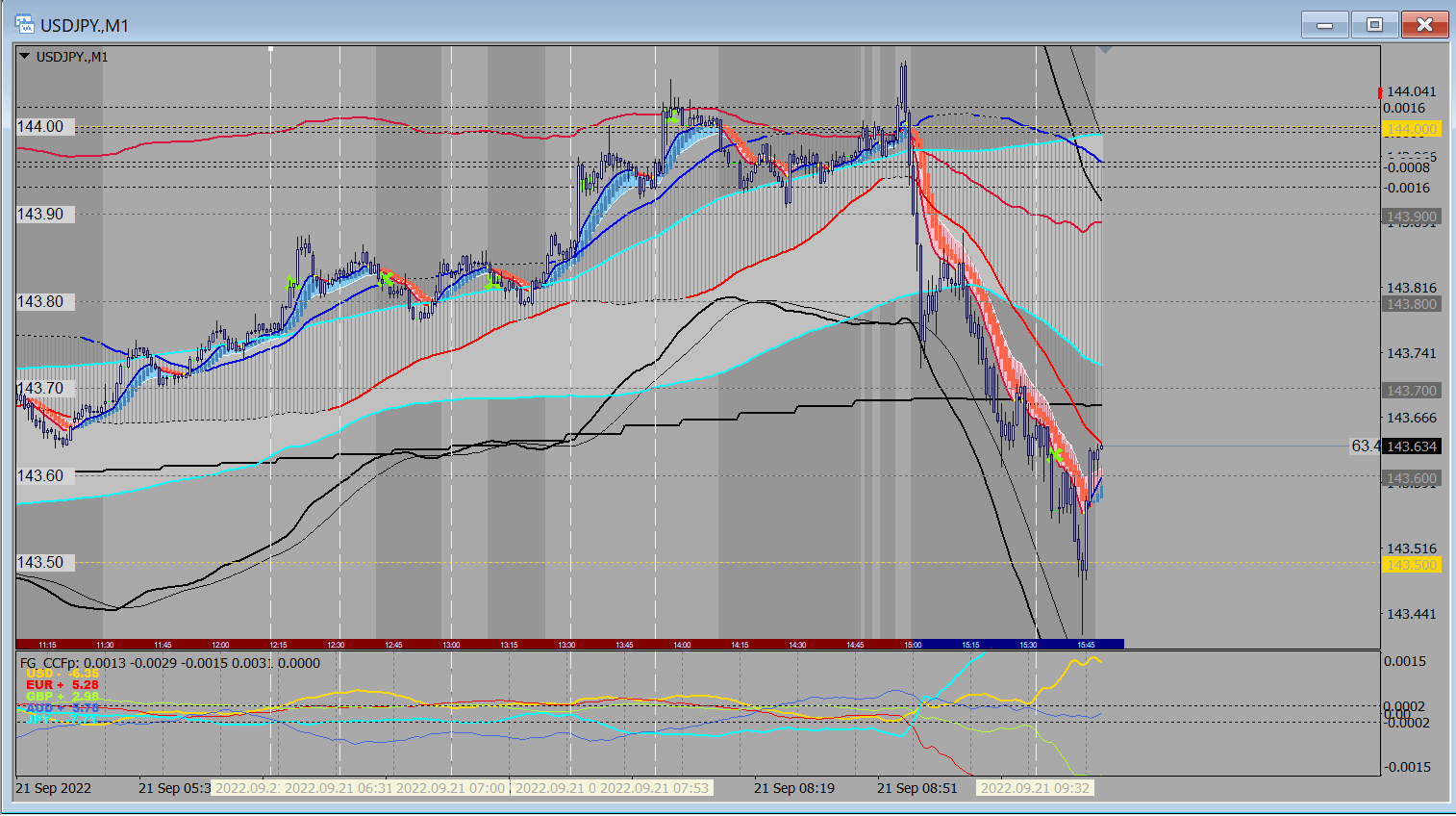Click the 2022.09.21 07:00 time label
Viewport: 1456px width, 816px height.
point(451,788)
